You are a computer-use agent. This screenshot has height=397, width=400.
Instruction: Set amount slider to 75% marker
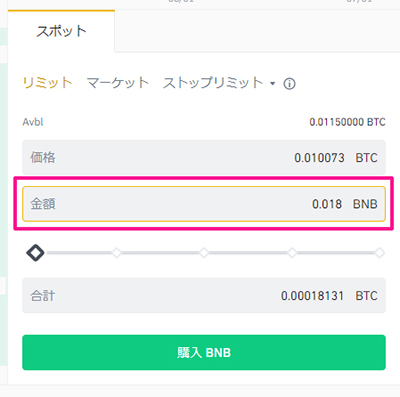(292, 253)
